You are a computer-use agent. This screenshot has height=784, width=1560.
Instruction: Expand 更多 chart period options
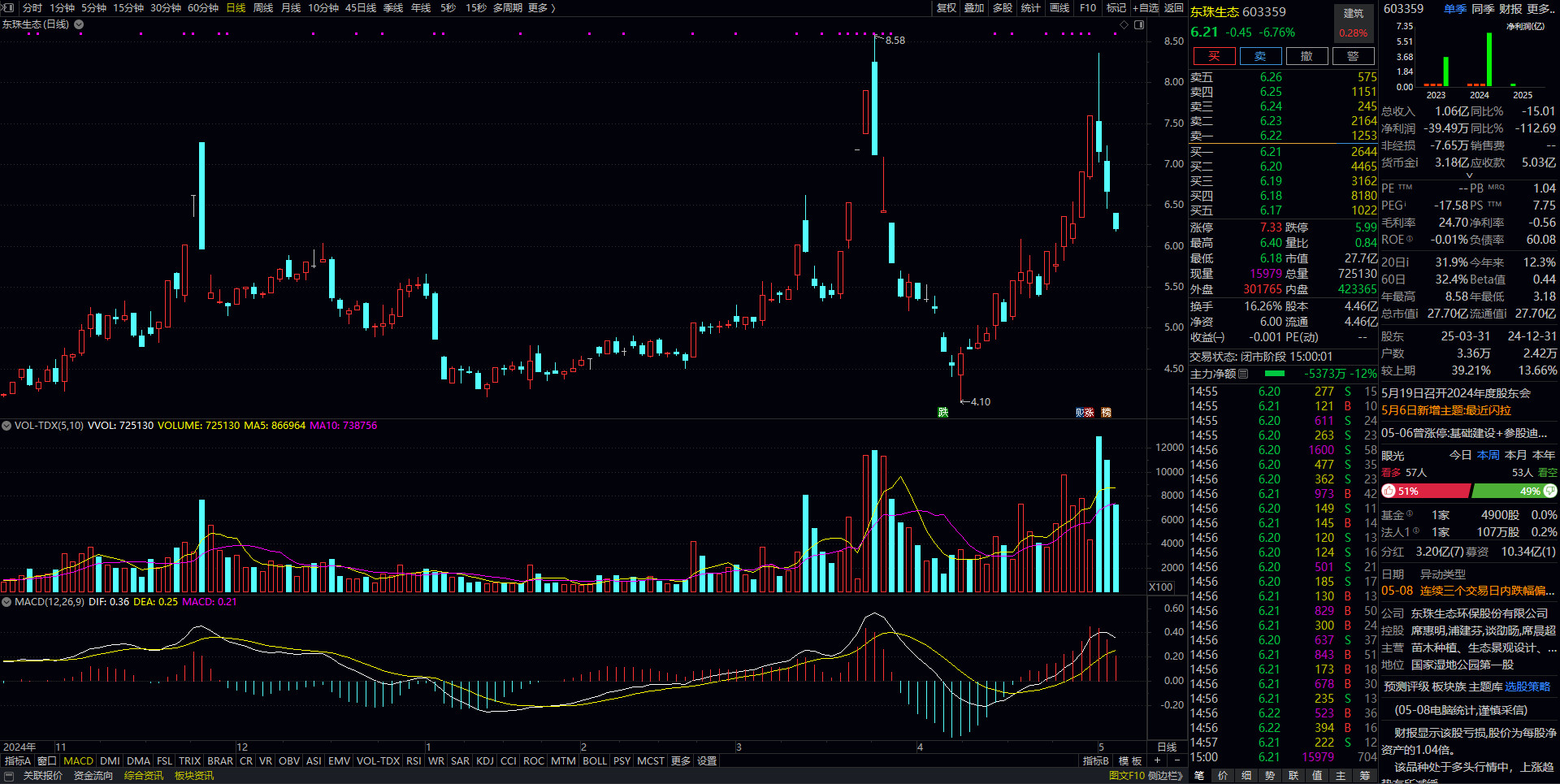pos(541,7)
